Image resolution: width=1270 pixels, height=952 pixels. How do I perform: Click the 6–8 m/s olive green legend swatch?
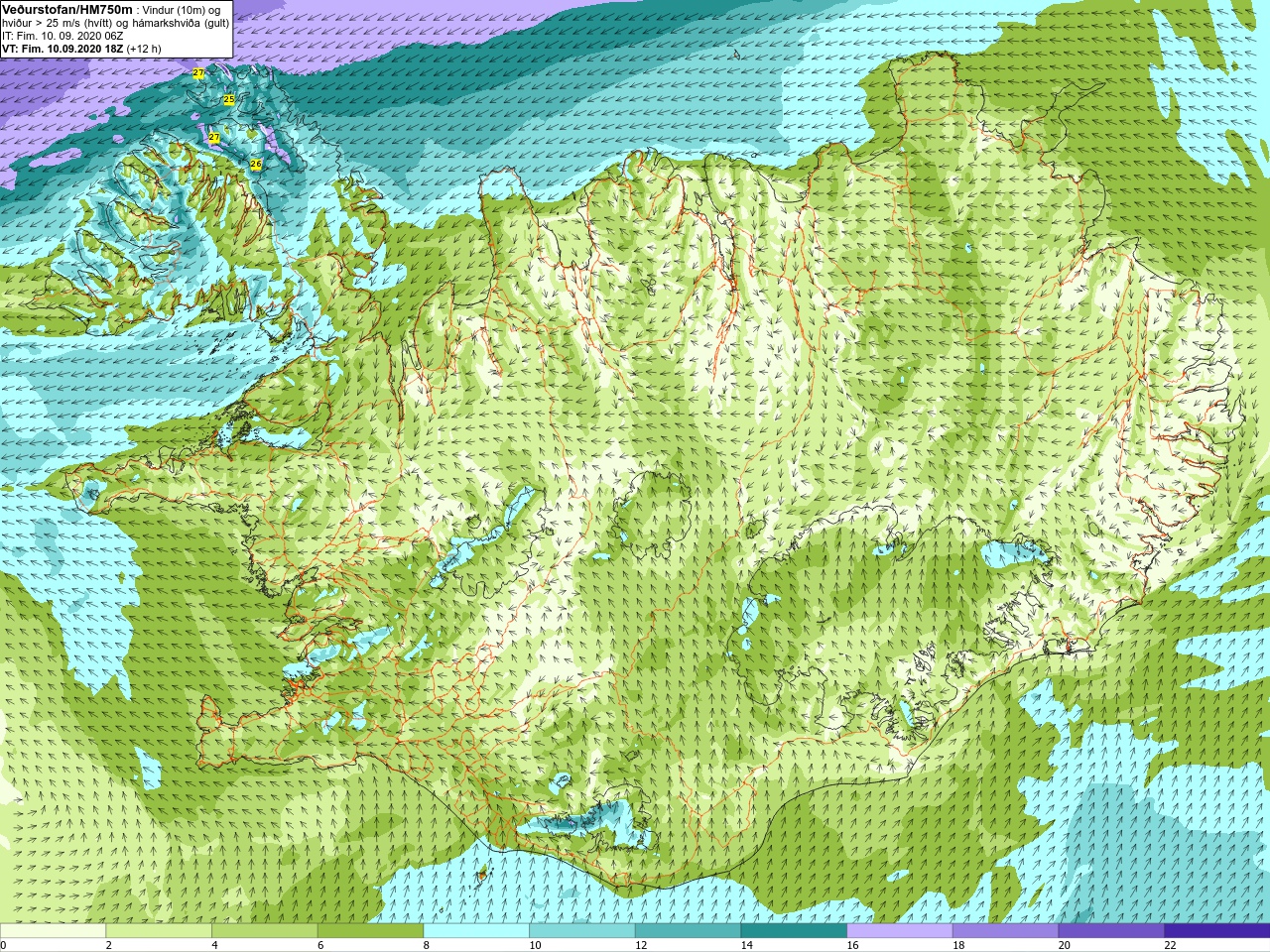tap(370, 931)
